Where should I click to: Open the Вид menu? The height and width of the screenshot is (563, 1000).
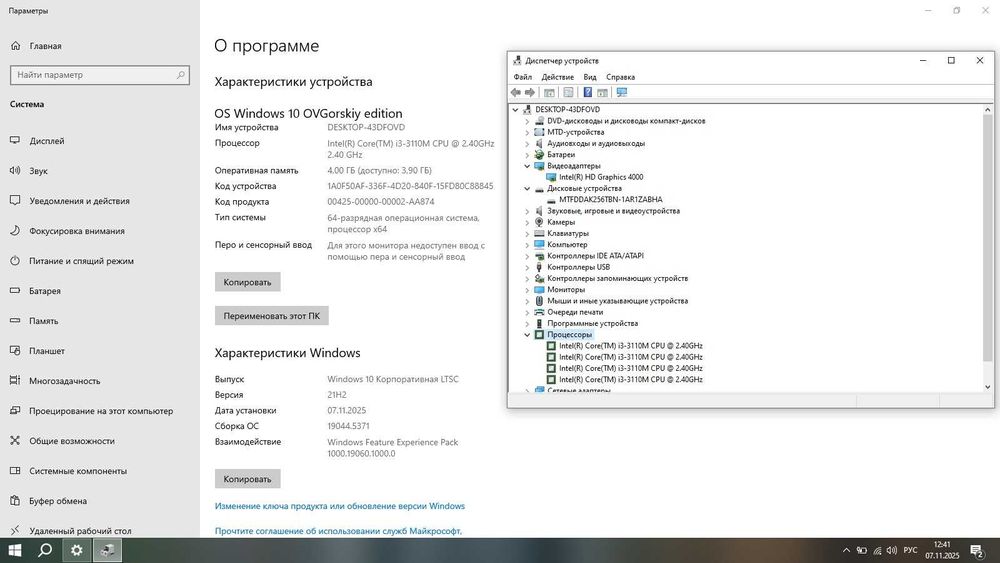click(x=590, y=77)
